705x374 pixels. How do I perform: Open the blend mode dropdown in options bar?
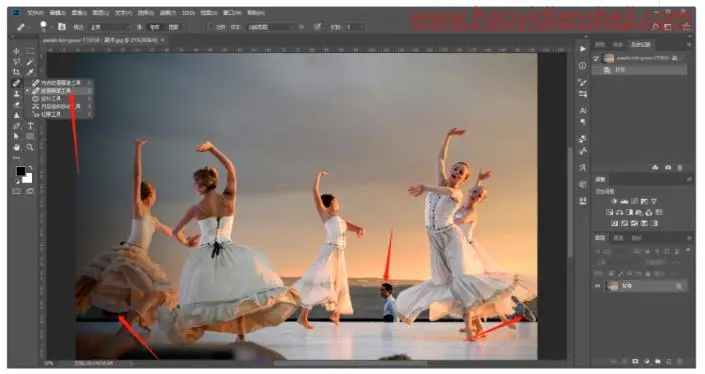point(110,27)
